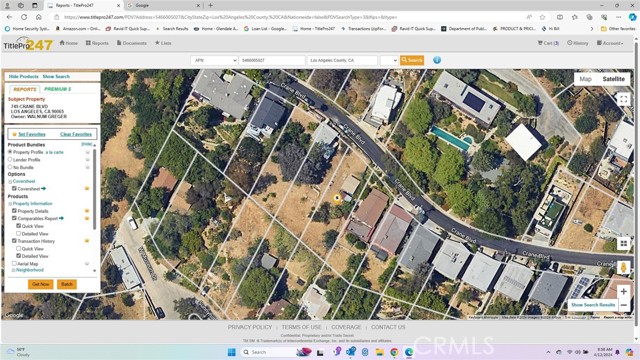Open the Street View pegman icon
This screenshot has height=360, width=640.
623,267
